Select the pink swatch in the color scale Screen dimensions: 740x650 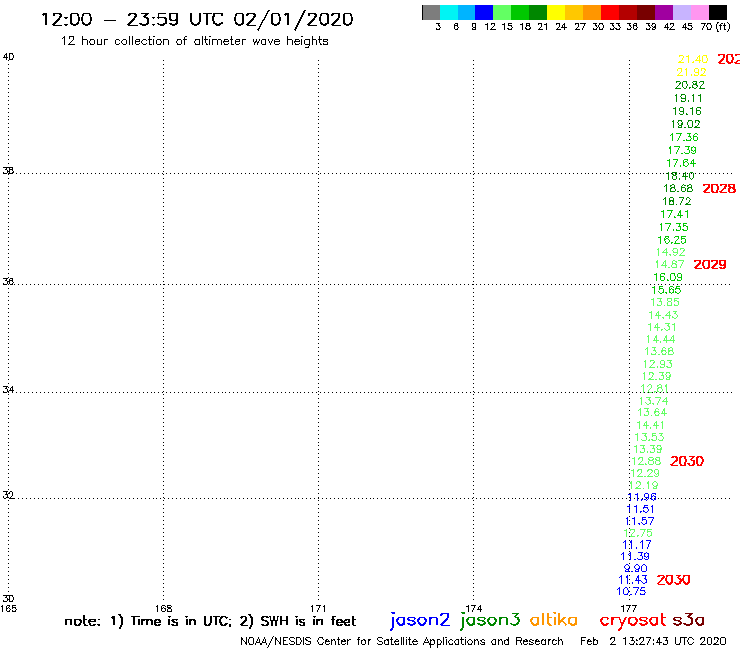click(x=699, y=12)
